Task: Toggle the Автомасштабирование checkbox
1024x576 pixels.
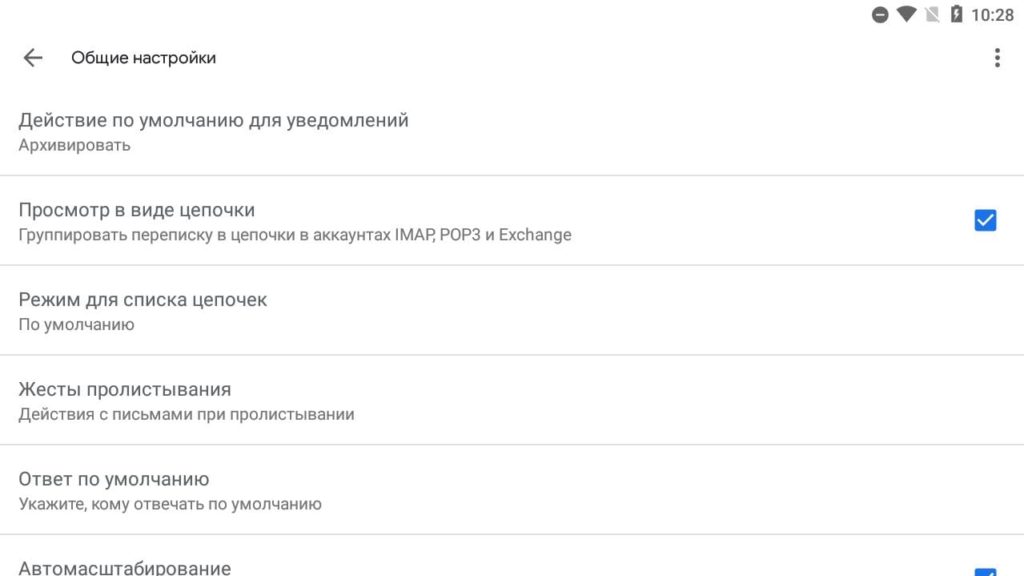Action: tap(985, 572)
